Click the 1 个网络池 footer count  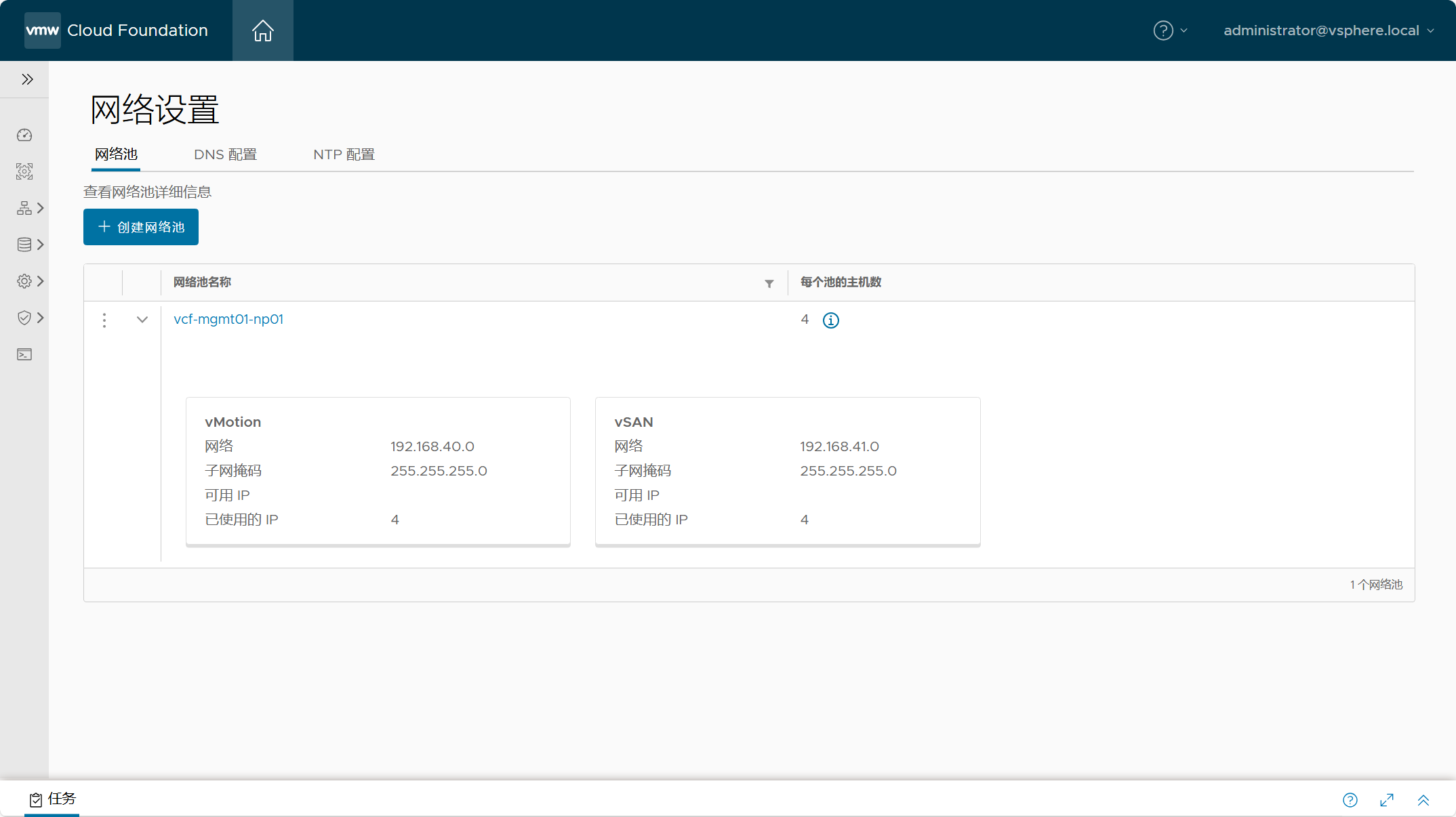click(x=1376, y=585)
